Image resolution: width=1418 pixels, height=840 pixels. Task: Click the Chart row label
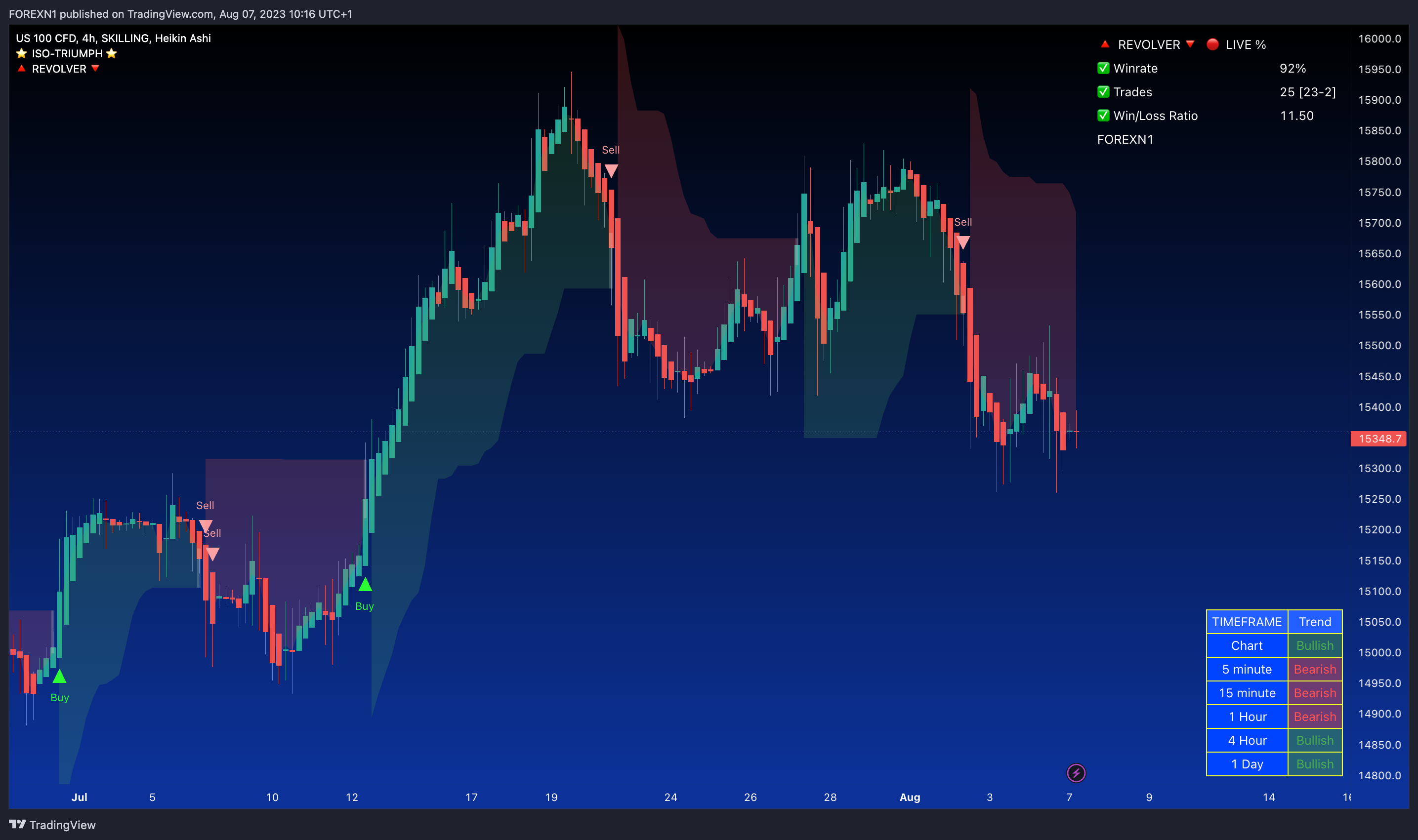click(x=1247, y=645)
